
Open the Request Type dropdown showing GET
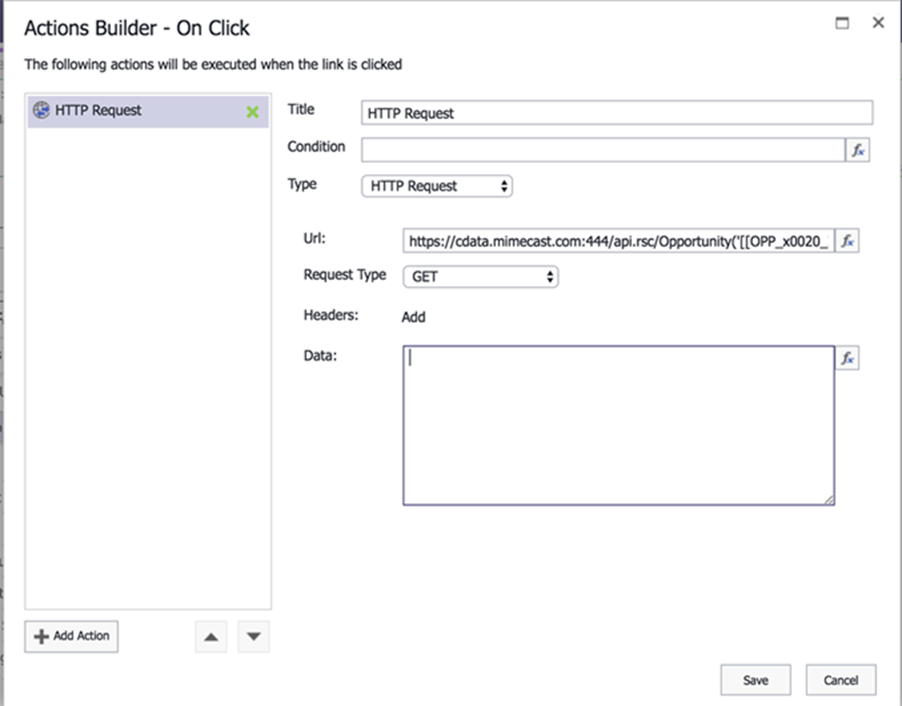[x=480, y=277]
